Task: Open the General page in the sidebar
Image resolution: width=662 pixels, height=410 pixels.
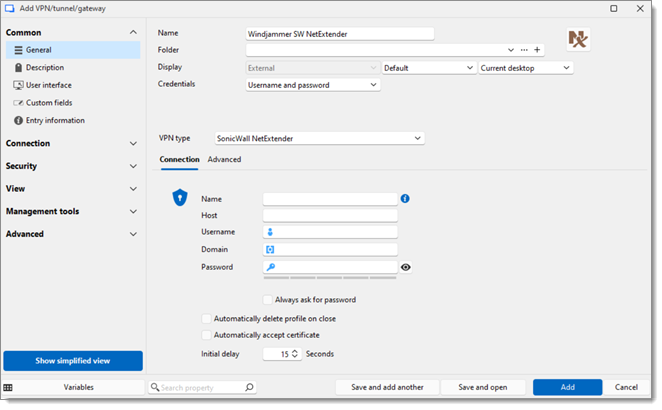Action: click(73, 50)
